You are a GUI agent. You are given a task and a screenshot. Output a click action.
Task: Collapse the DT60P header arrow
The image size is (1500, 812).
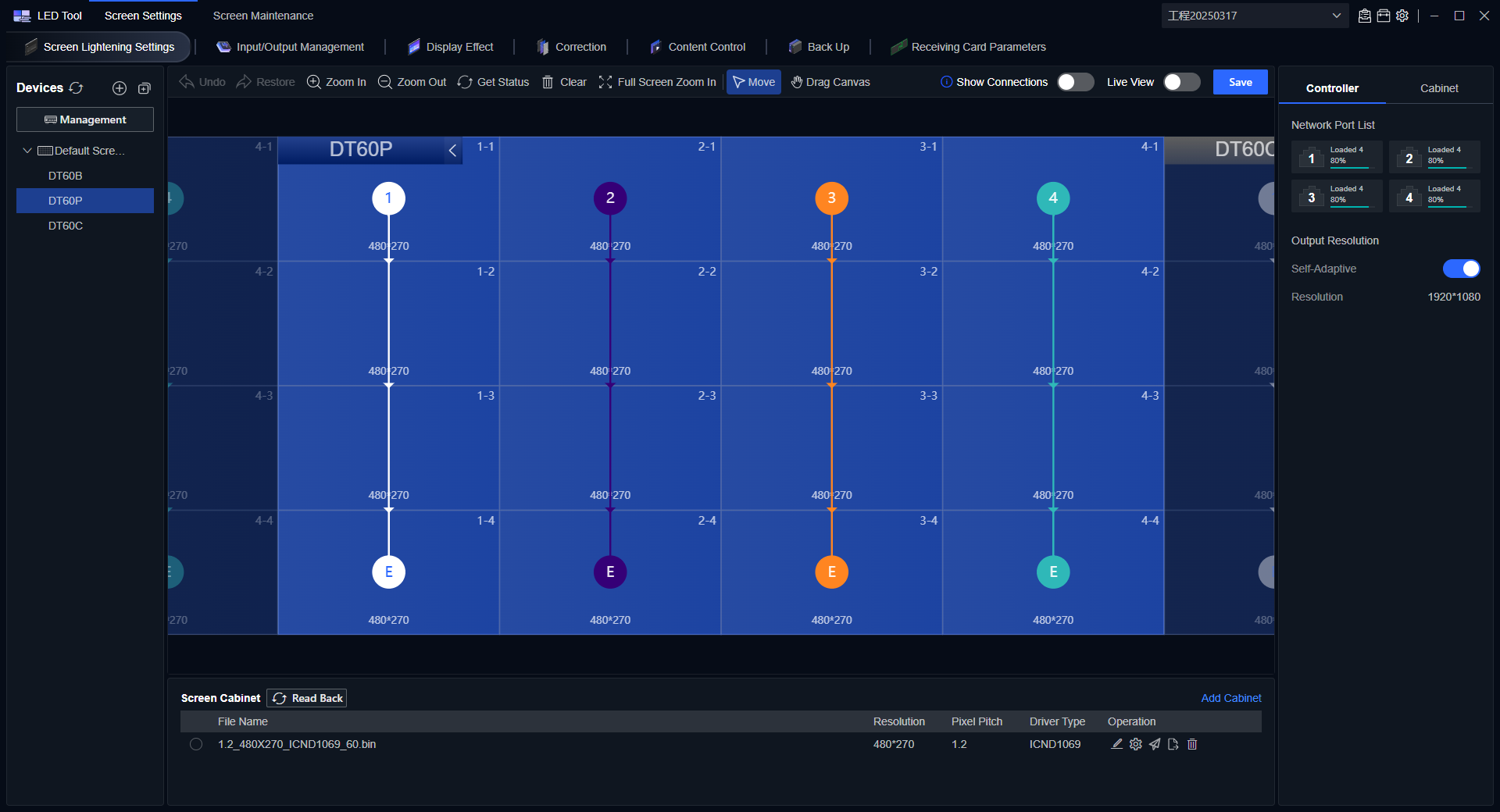[x=452, y=150]
